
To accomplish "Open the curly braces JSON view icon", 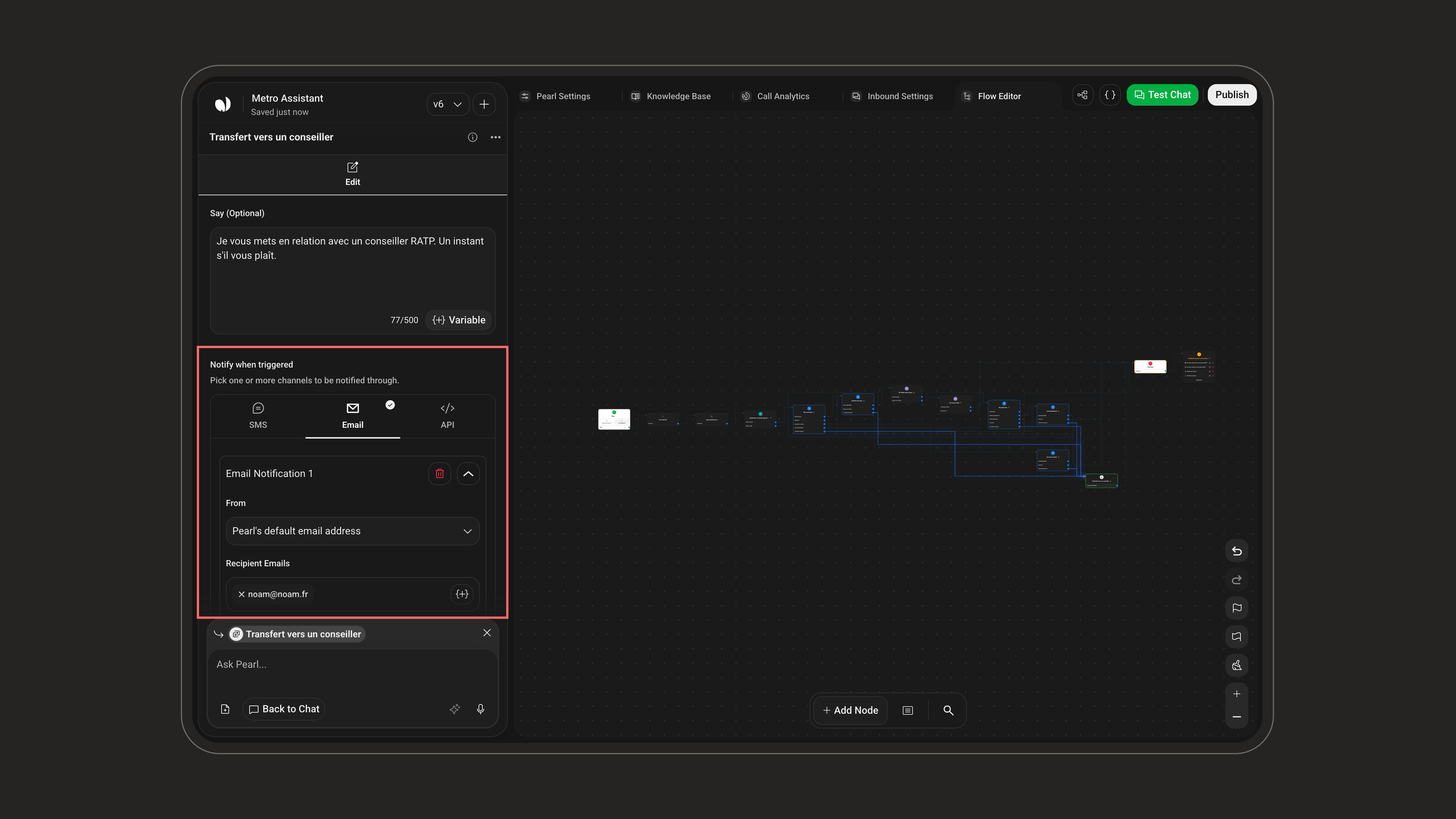I will (1110, 95).
